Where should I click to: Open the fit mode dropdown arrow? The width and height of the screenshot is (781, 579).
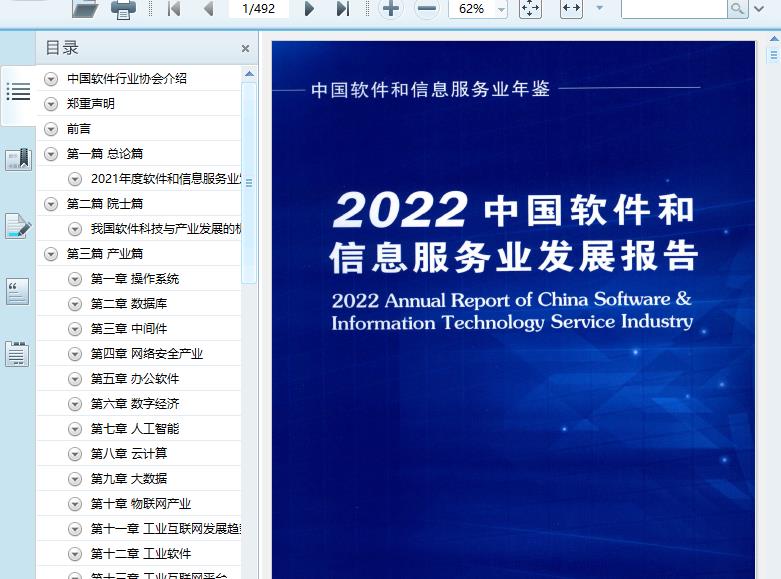click(600, 8)
